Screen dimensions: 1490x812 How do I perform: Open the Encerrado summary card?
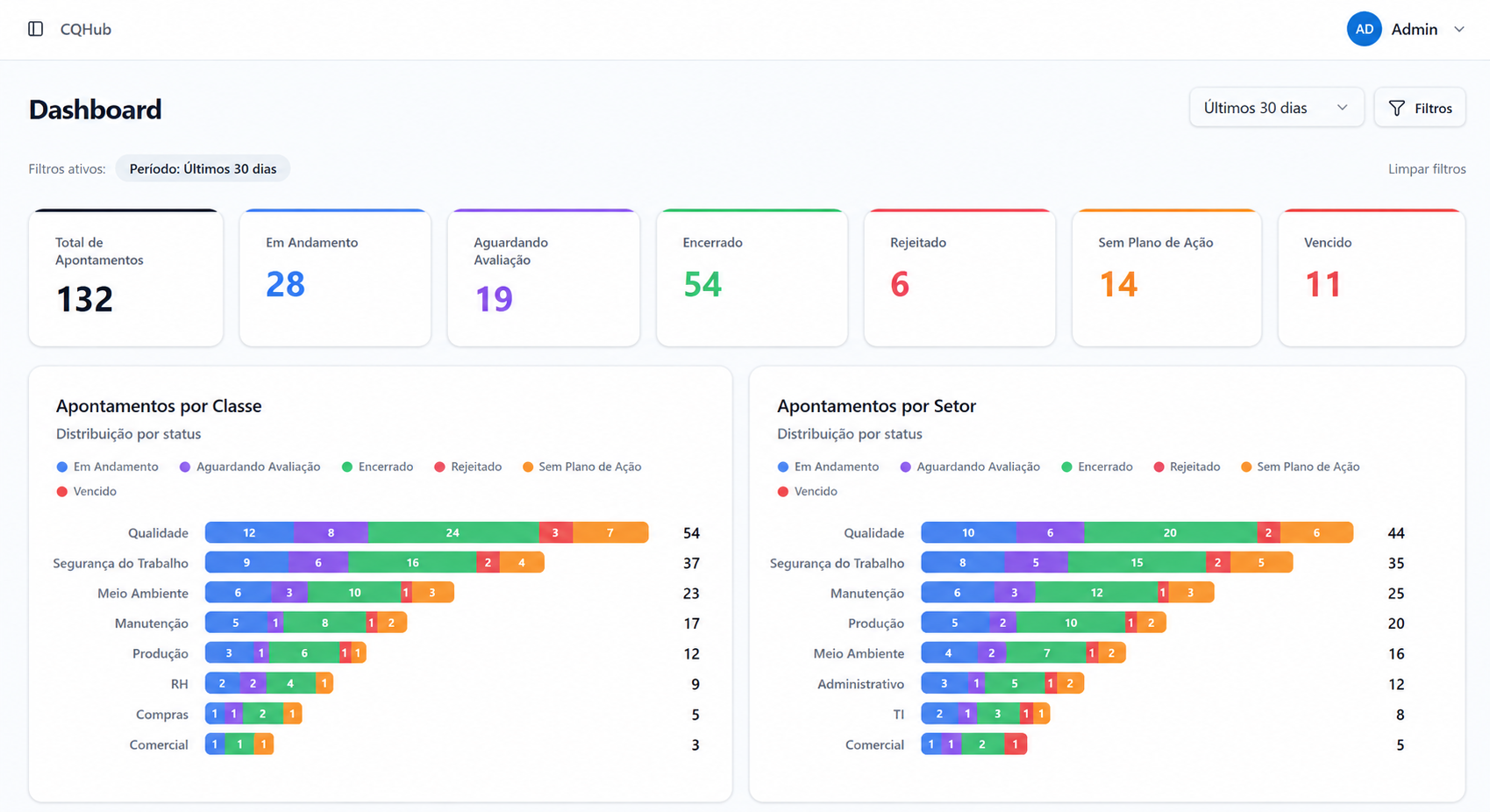tap(752, 277)
